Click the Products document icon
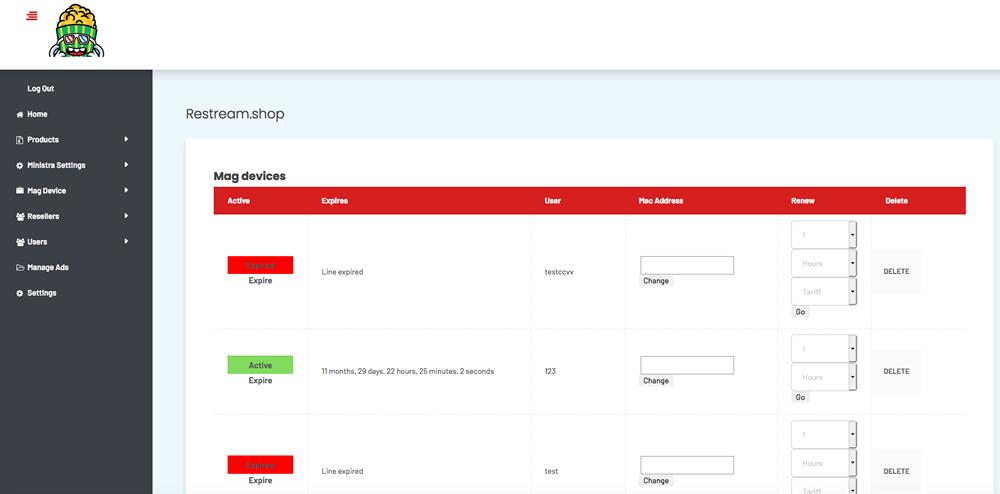 click(20, 140)
